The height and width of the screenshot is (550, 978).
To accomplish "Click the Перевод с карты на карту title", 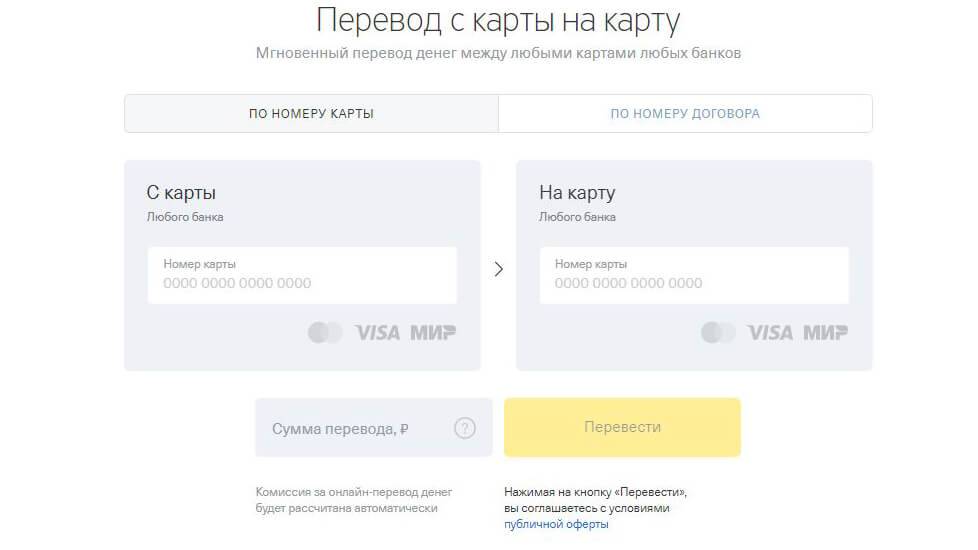I will (498, 20).
